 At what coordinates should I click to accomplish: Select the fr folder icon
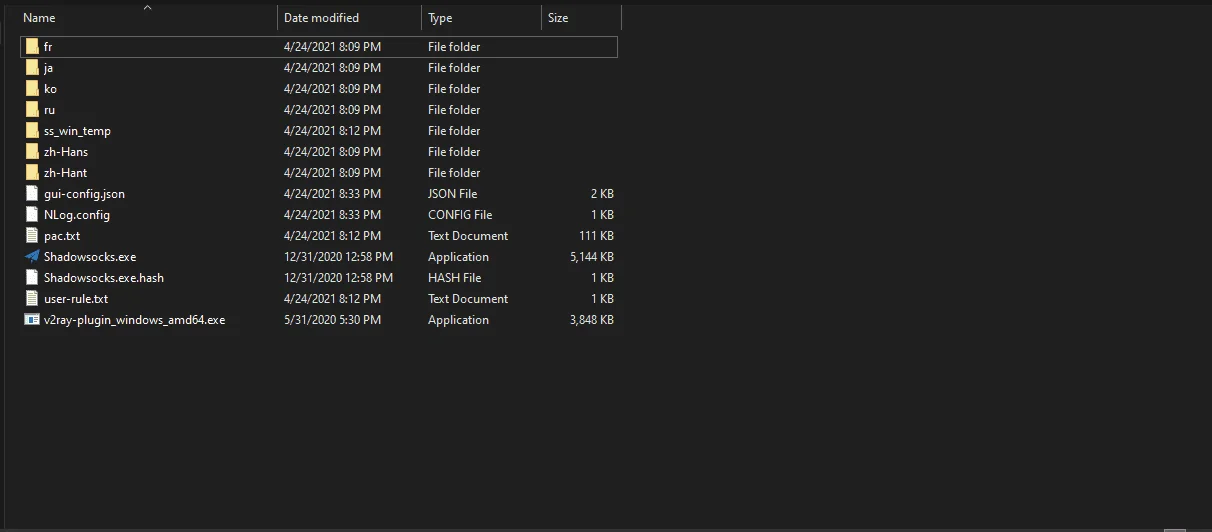(x=32, y=47)
